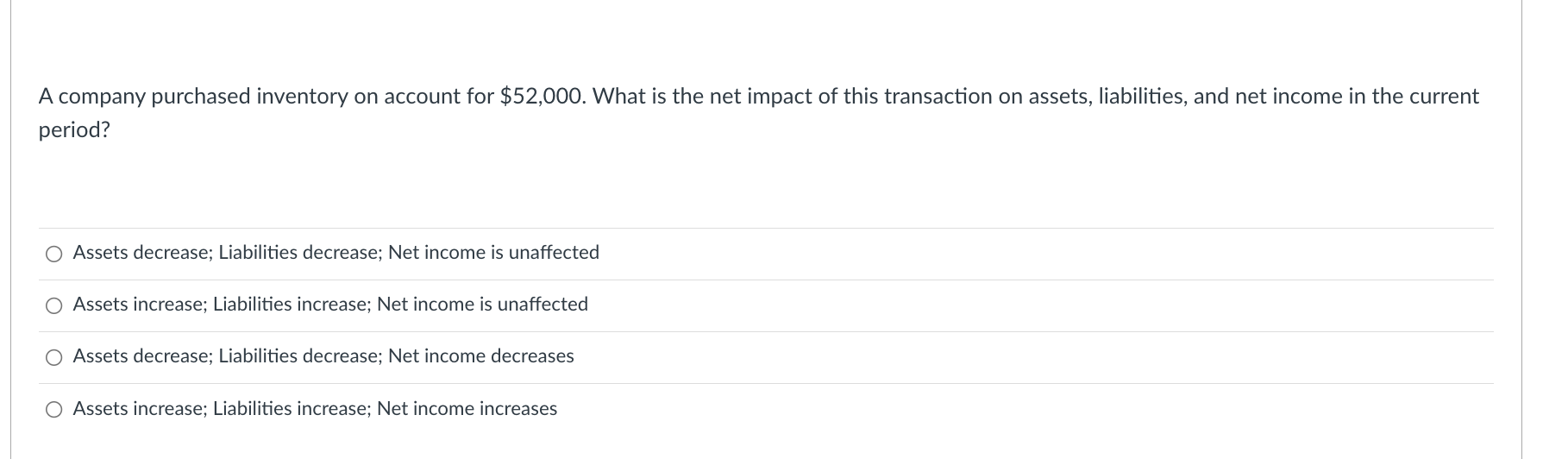Select radio for assets decrease, net income unaffected

[54, 254]
